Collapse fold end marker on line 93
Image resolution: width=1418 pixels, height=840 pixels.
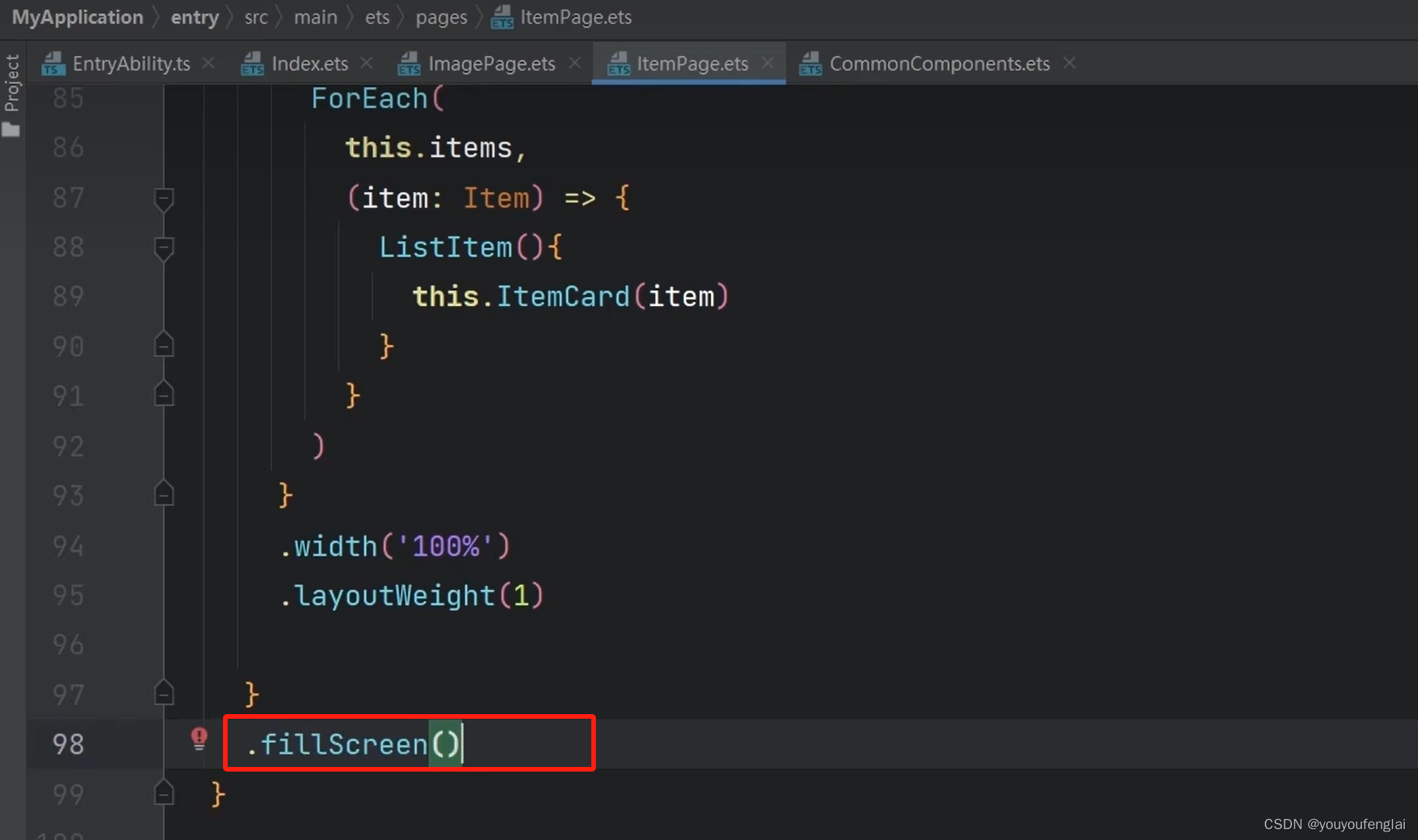pyautogui.click(x=163, y=493)
